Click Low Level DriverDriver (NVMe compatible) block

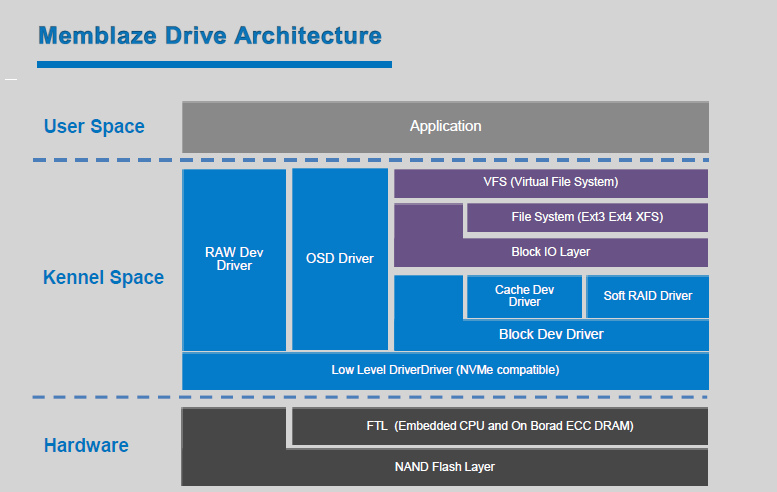[445, 371]
